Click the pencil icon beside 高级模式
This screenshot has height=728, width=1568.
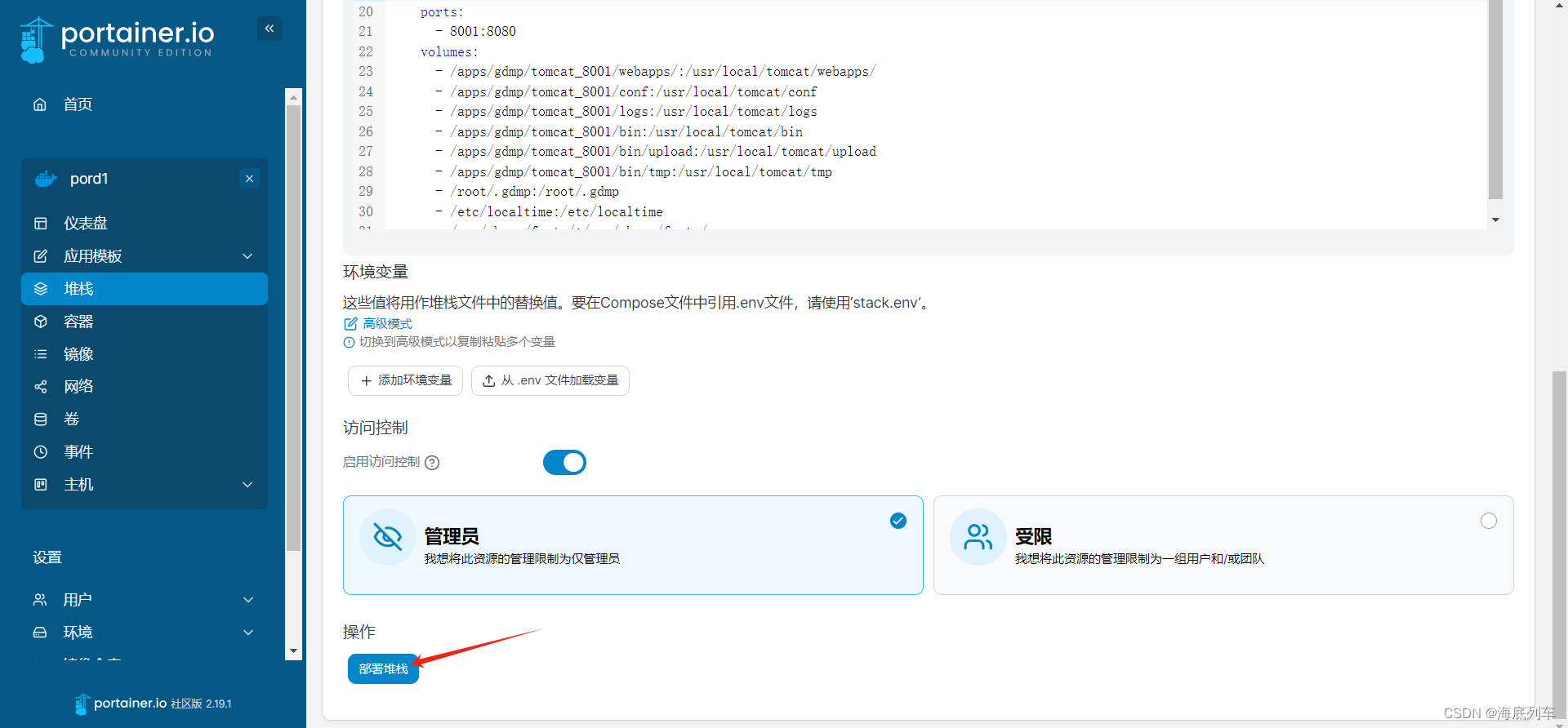click(350, 324)
